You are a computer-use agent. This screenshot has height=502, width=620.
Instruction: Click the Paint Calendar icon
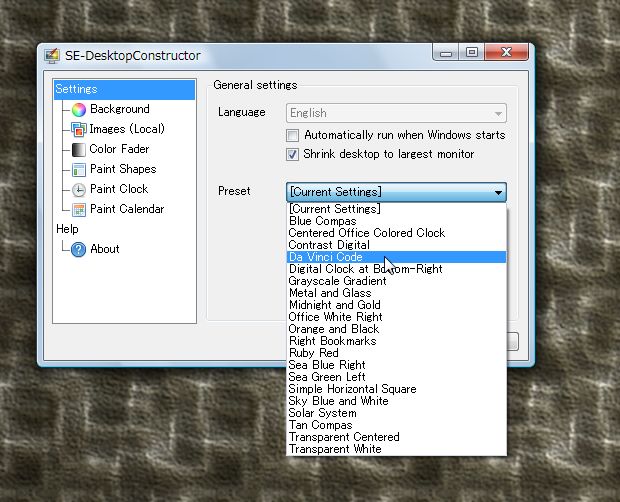tap(79, 209)
